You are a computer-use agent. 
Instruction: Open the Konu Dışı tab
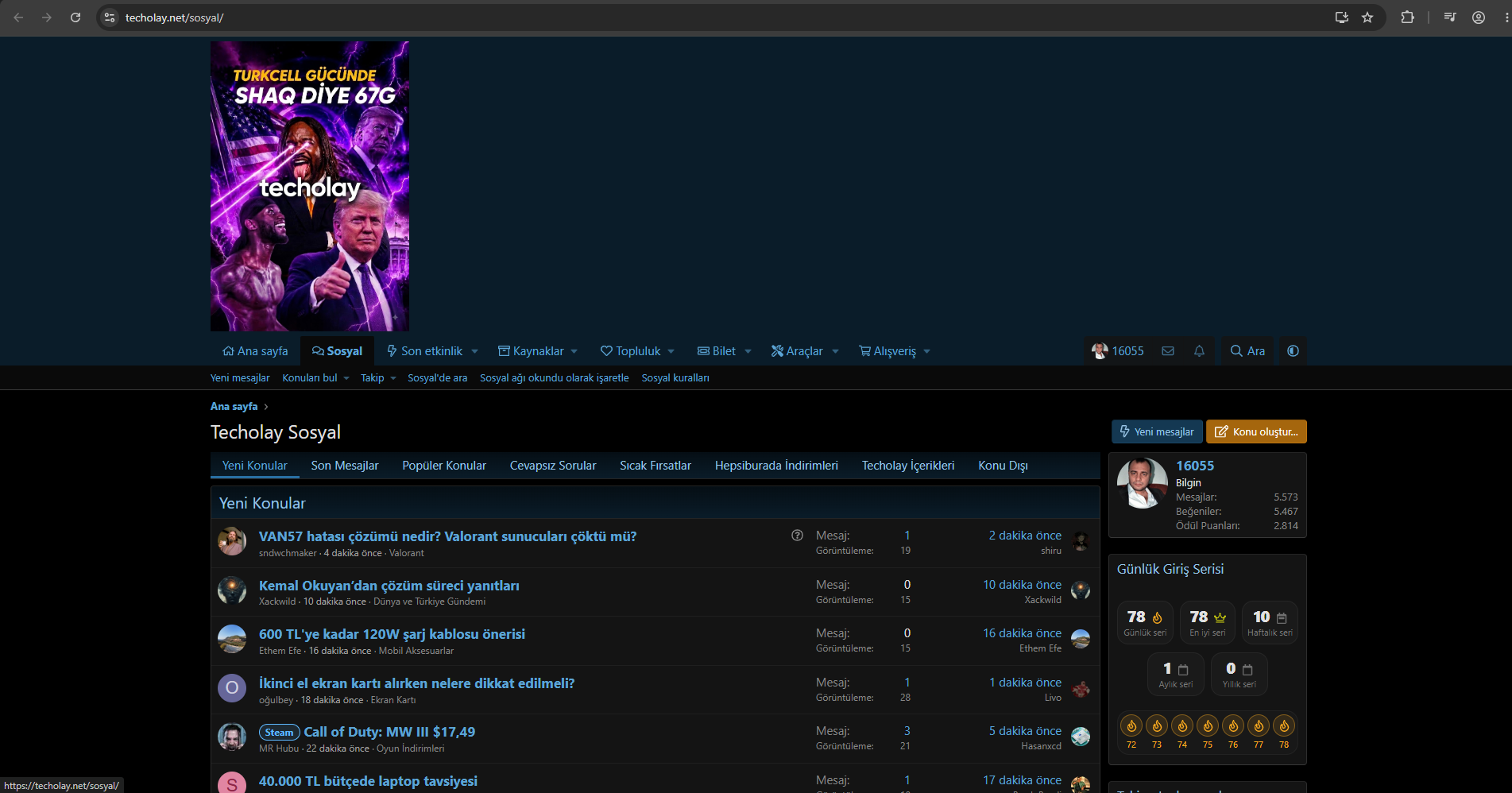coord(1003,466)
